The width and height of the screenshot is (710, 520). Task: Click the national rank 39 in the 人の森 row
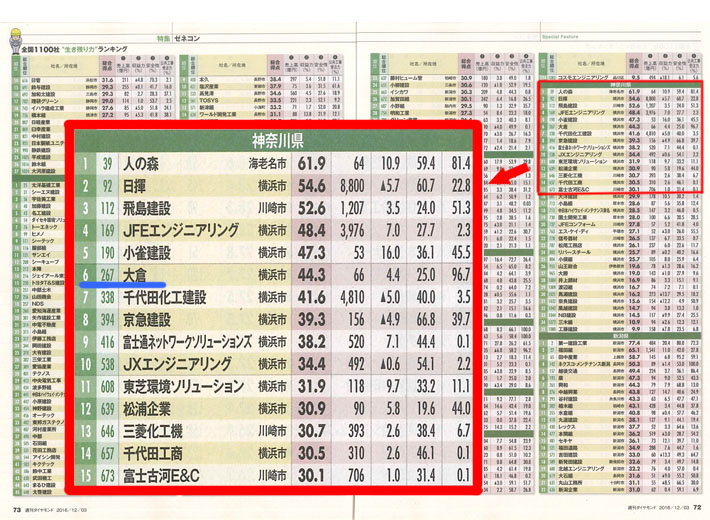coord(107,164)
